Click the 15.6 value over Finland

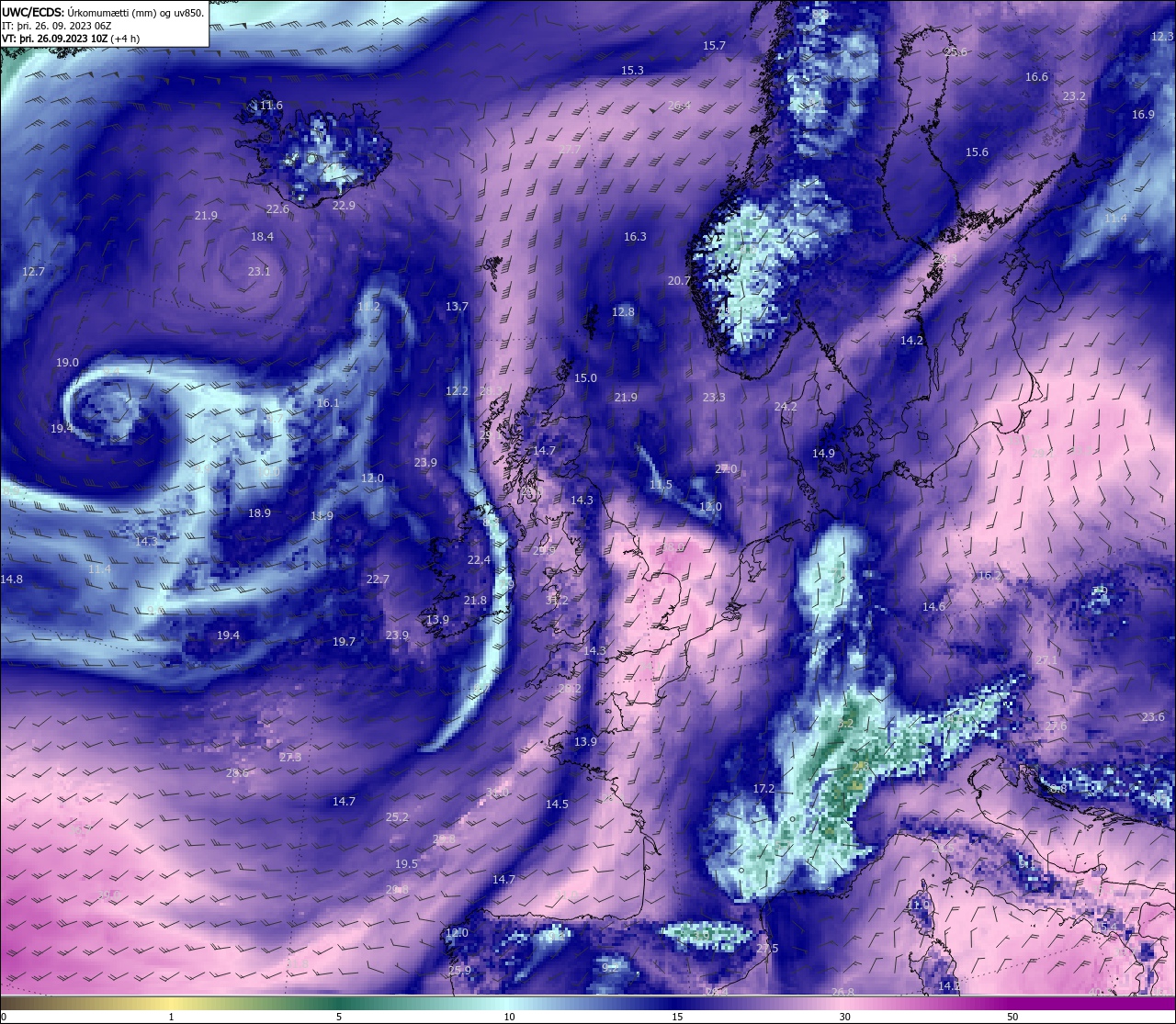(x=977, y=152)
